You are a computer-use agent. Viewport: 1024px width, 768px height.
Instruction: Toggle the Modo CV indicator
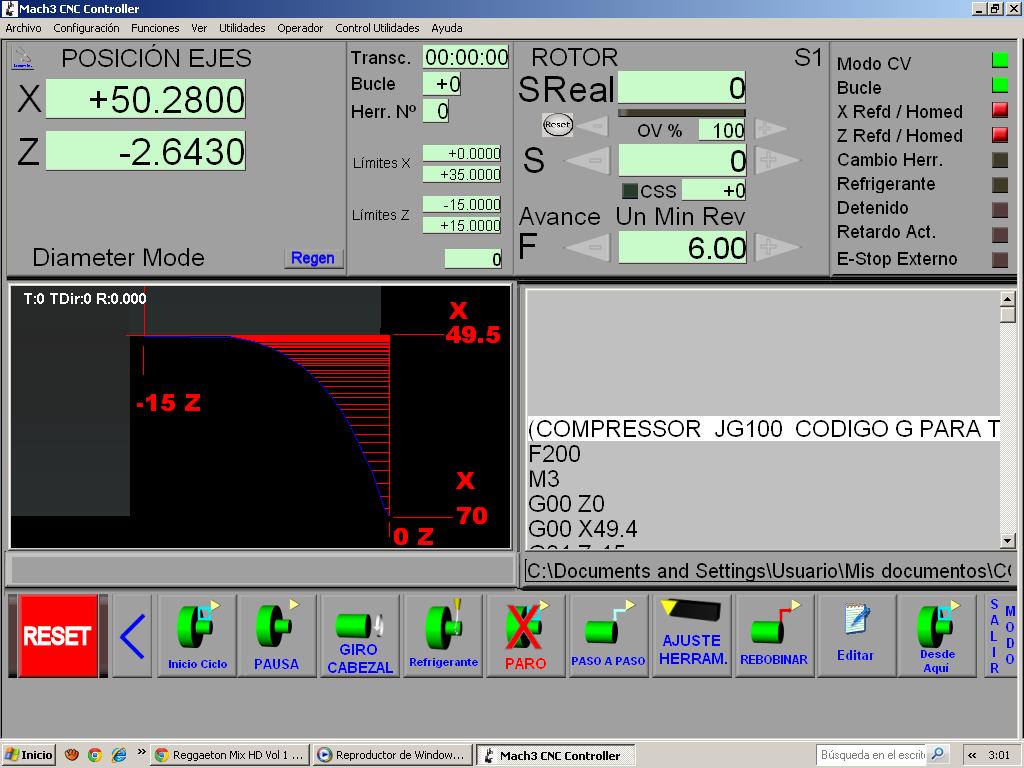click(x=999, y=62)
